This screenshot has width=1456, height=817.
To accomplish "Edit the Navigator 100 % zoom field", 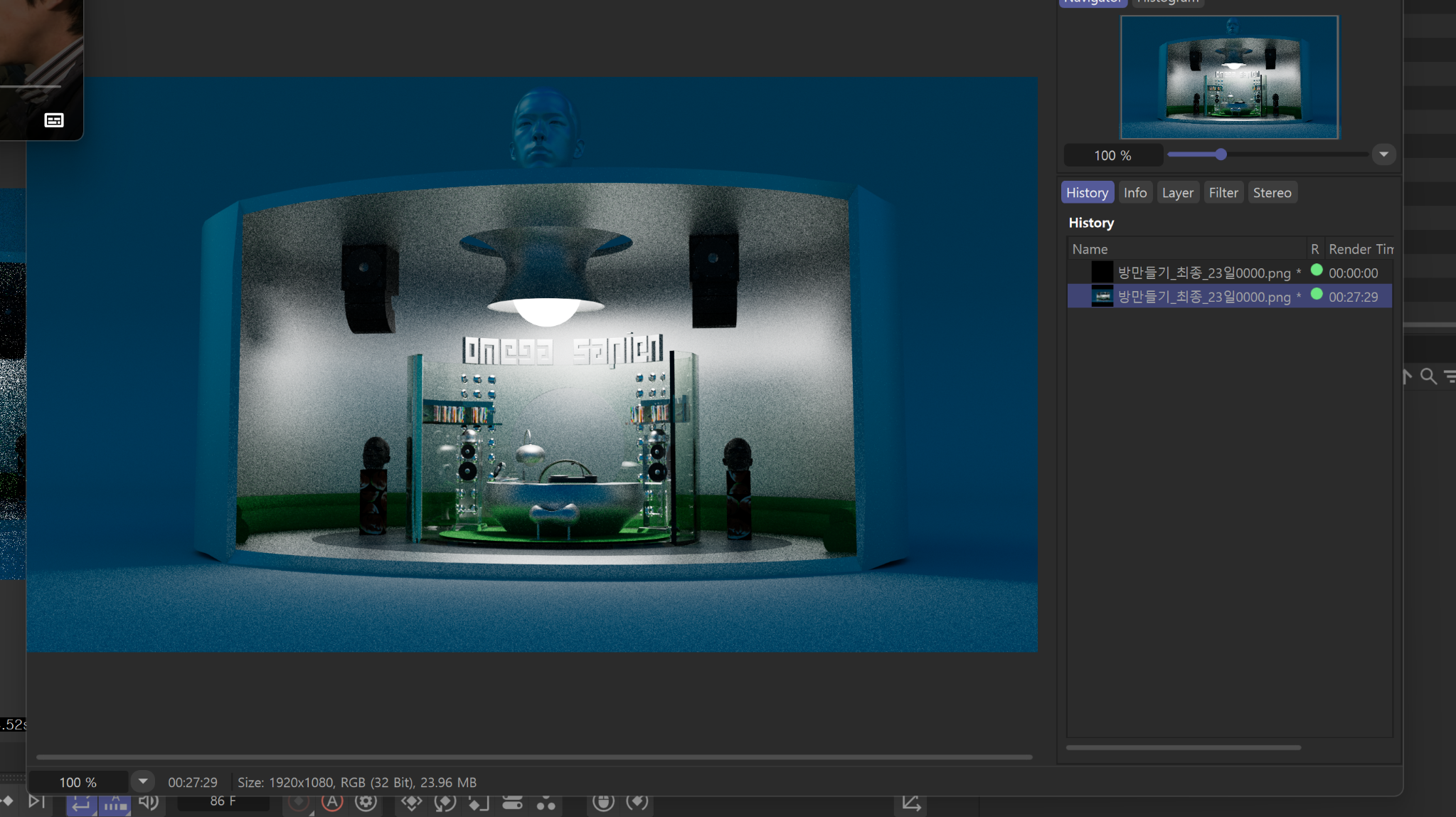I will [1113, 155].
